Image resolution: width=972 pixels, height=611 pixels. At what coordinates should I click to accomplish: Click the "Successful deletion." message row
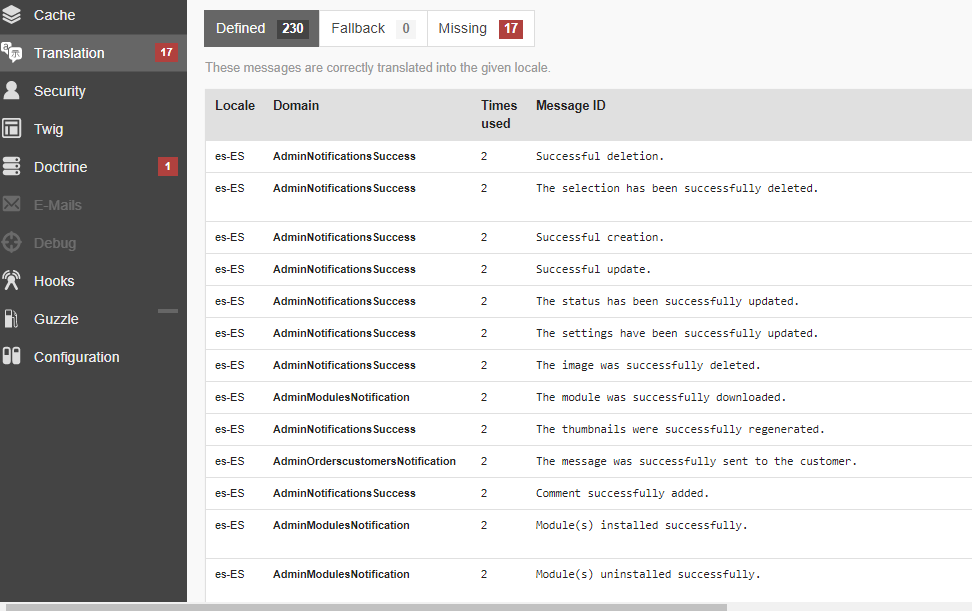(x=600, y=157)
